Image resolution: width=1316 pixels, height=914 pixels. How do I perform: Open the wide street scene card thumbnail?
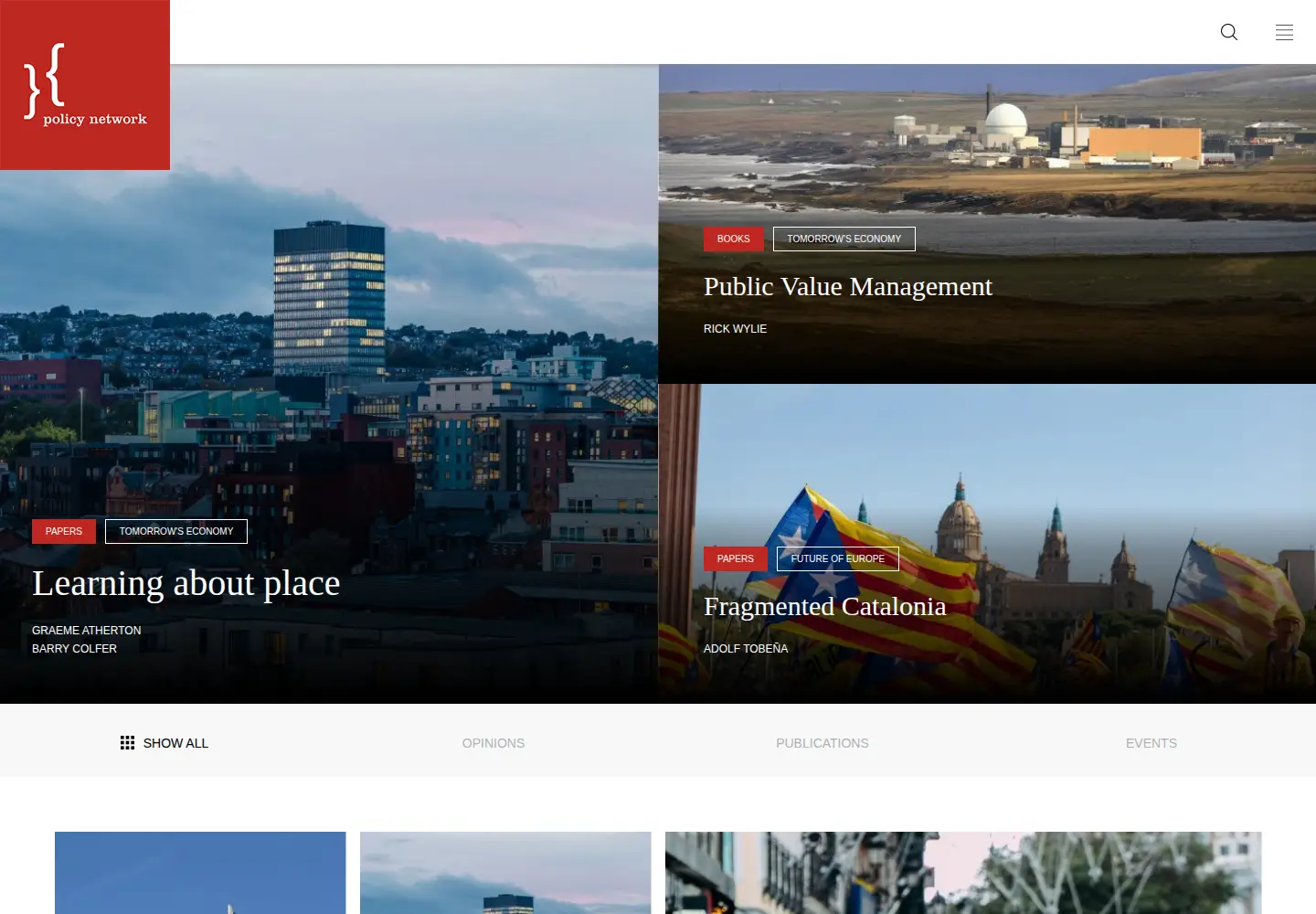coord(963,873)
